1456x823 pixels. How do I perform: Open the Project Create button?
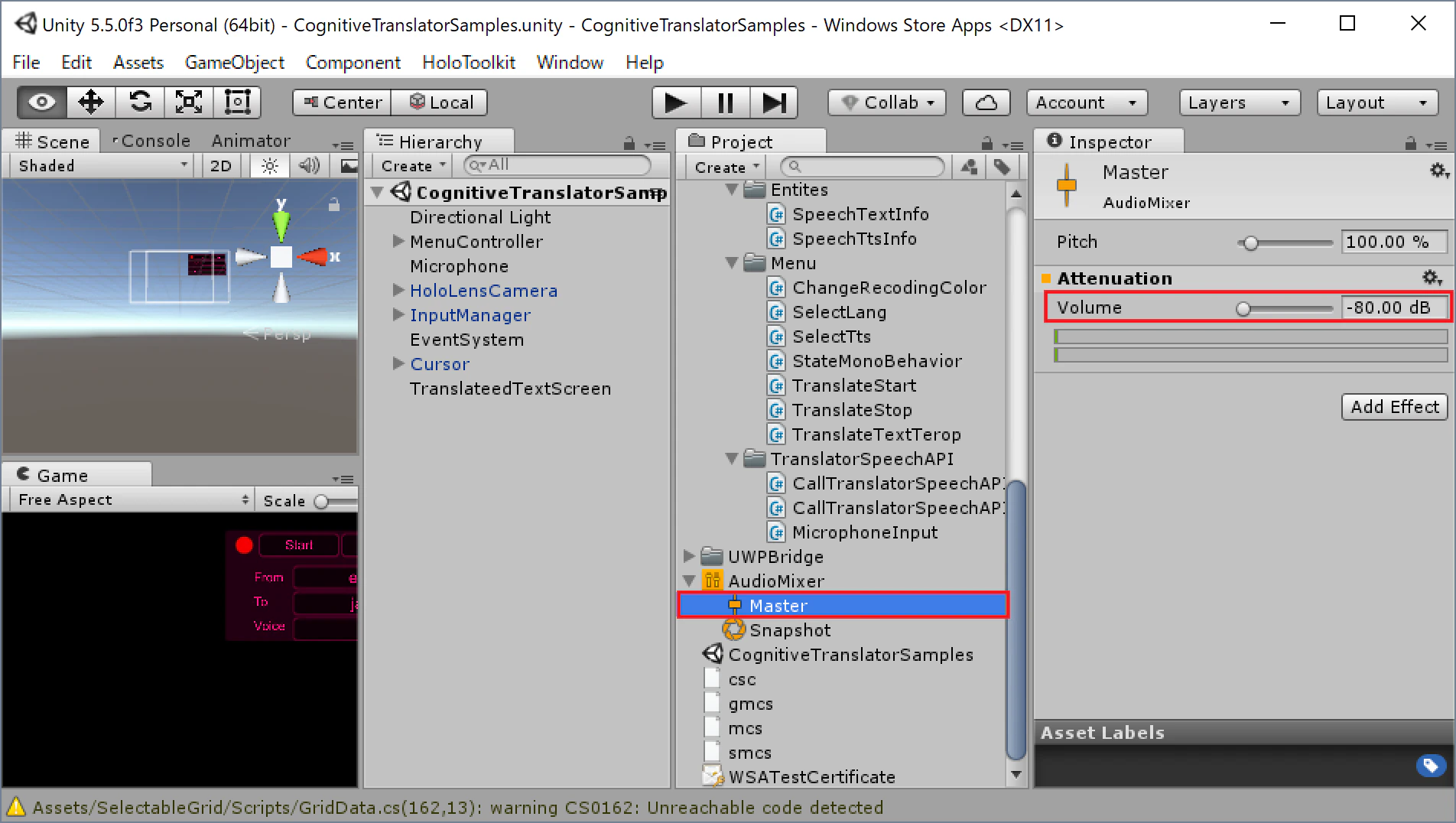726,167
